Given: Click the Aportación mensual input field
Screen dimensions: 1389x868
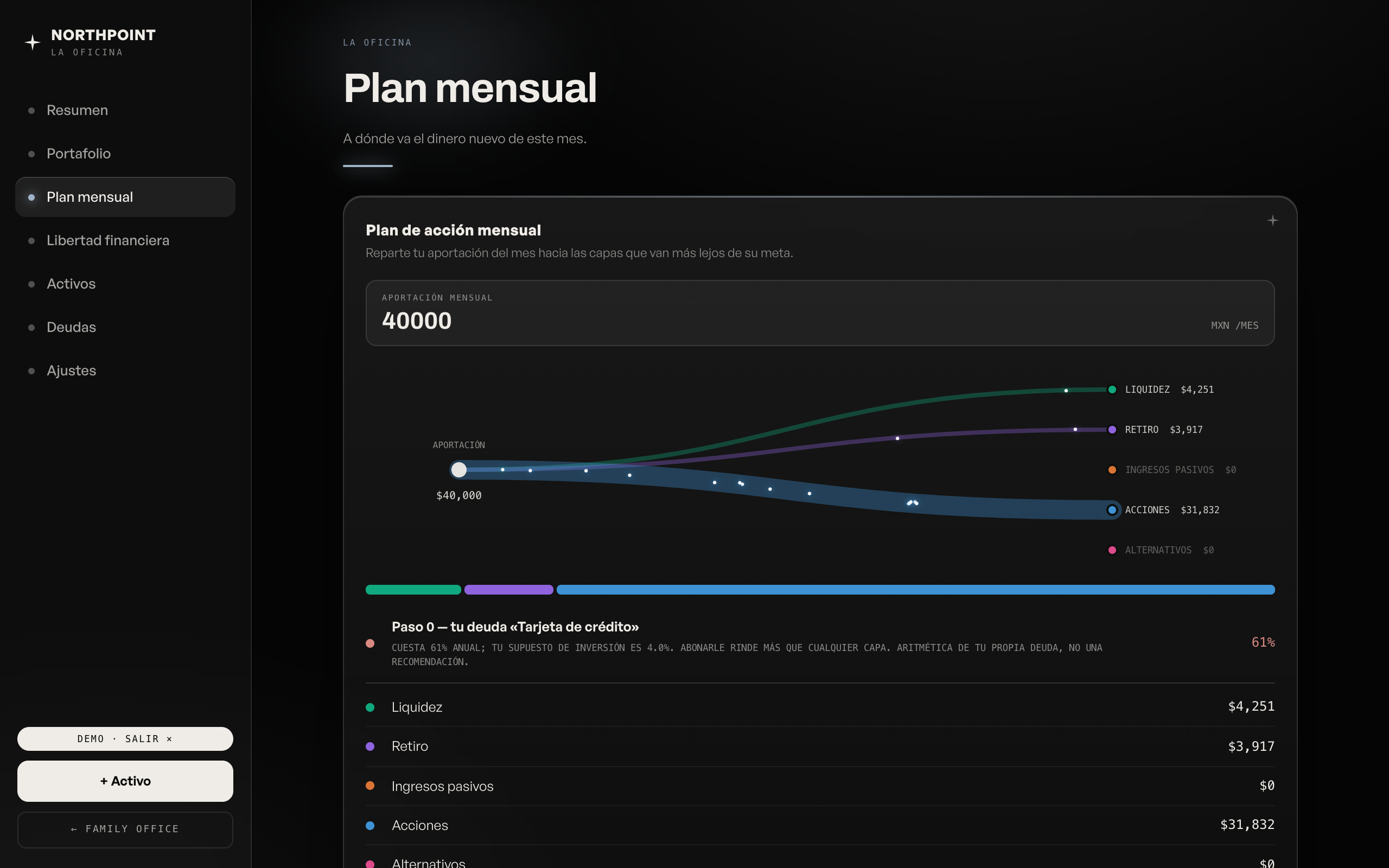Looking at the screenshot, I should pyautogui.click(x=820, y=313).
